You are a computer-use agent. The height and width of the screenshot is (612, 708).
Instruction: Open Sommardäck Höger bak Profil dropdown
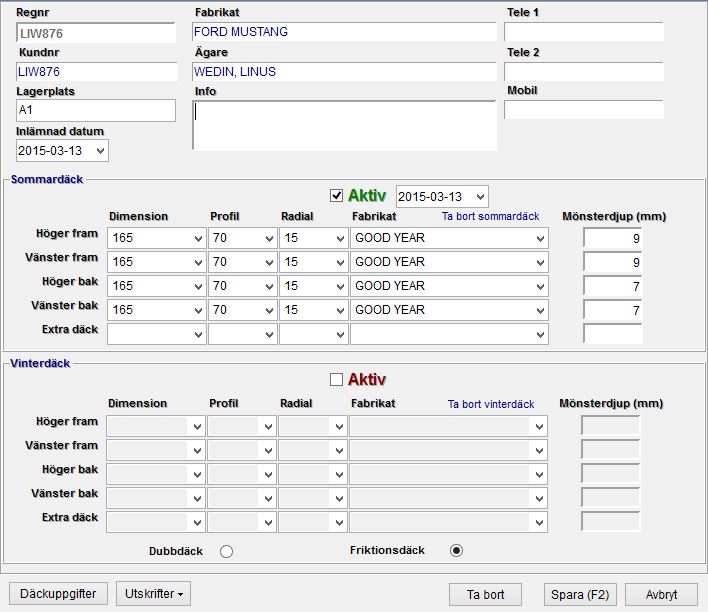(x=270, y=286)
